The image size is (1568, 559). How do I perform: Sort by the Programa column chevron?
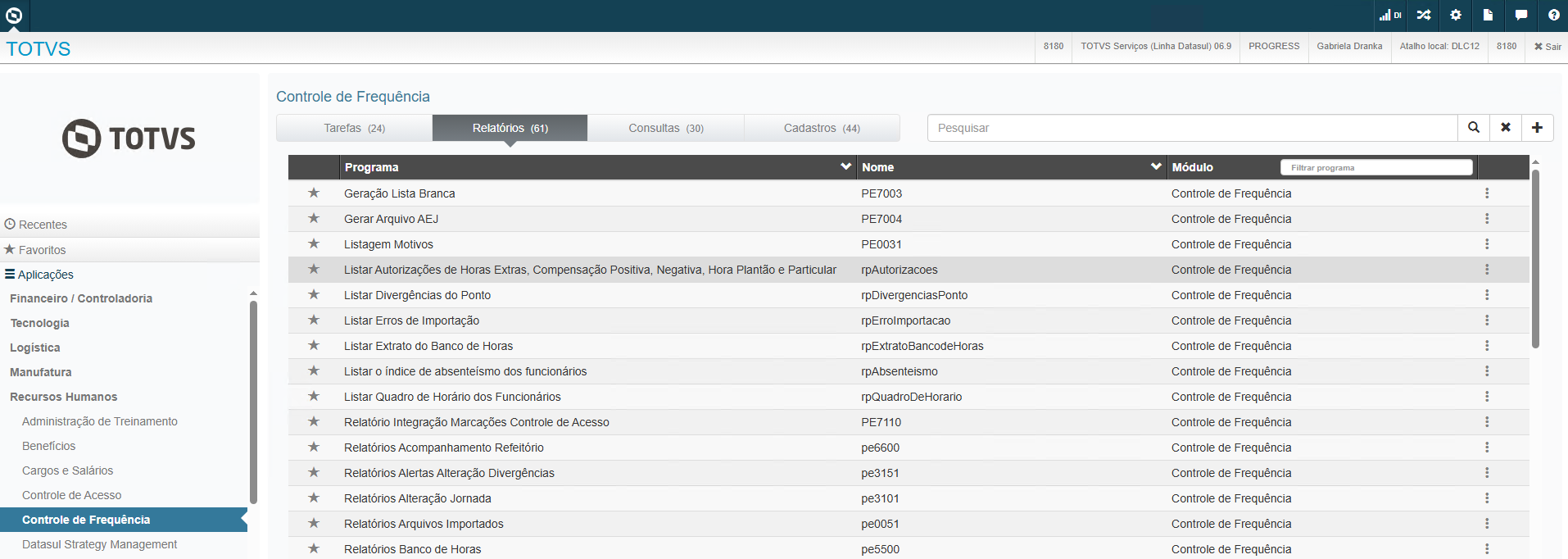pyautogui.click(x=845, y=166)
